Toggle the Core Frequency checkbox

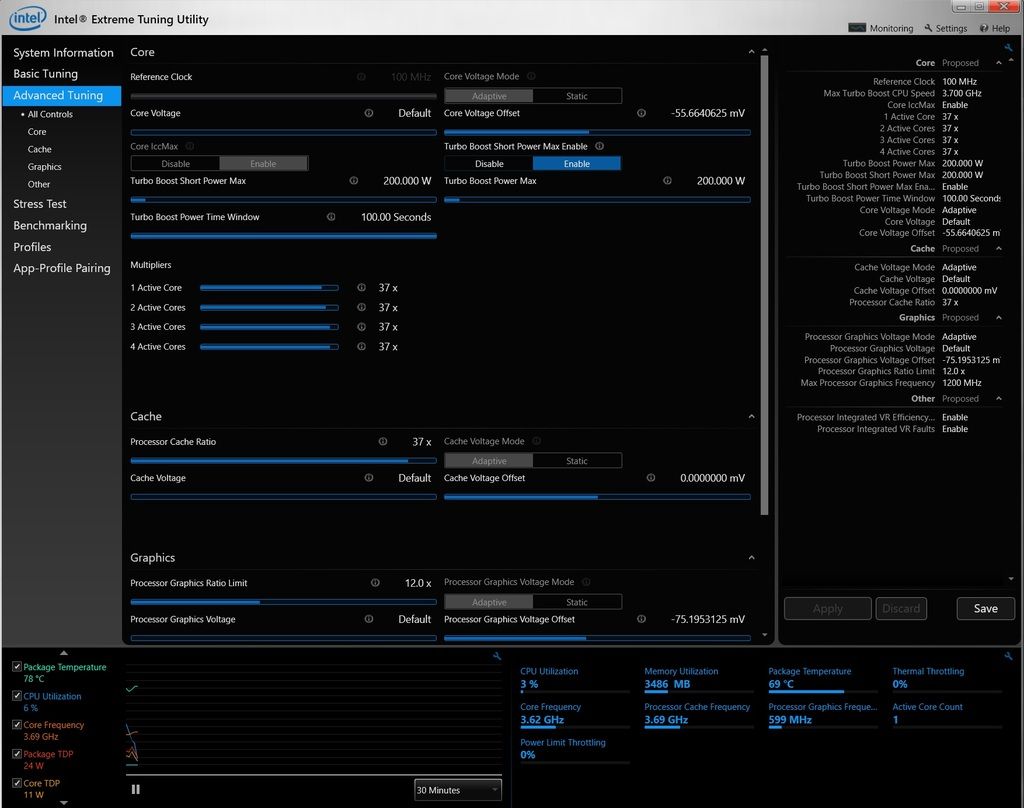[x=17, y=725]
